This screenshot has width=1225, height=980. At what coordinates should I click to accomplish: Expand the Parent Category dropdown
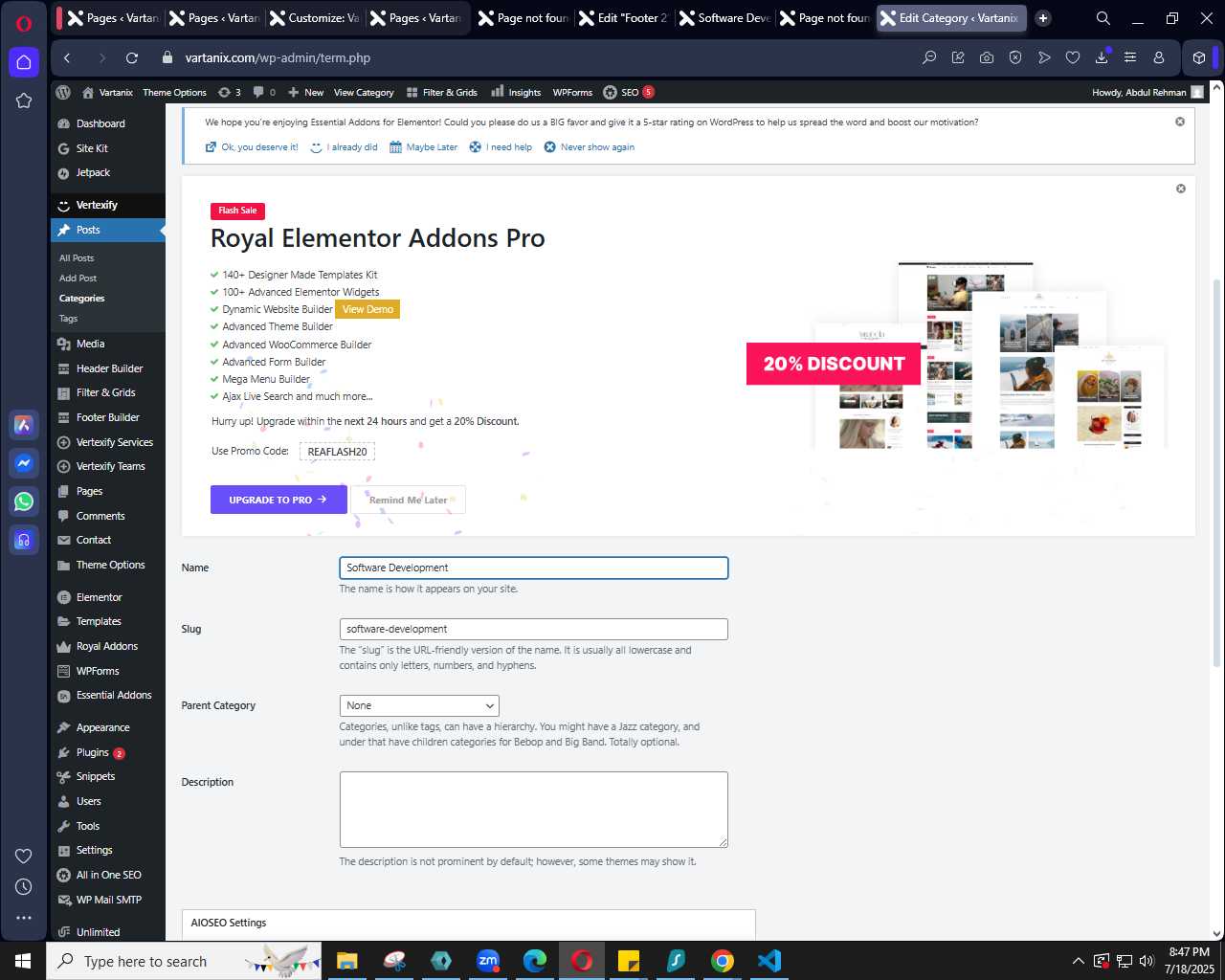(419, 705)
